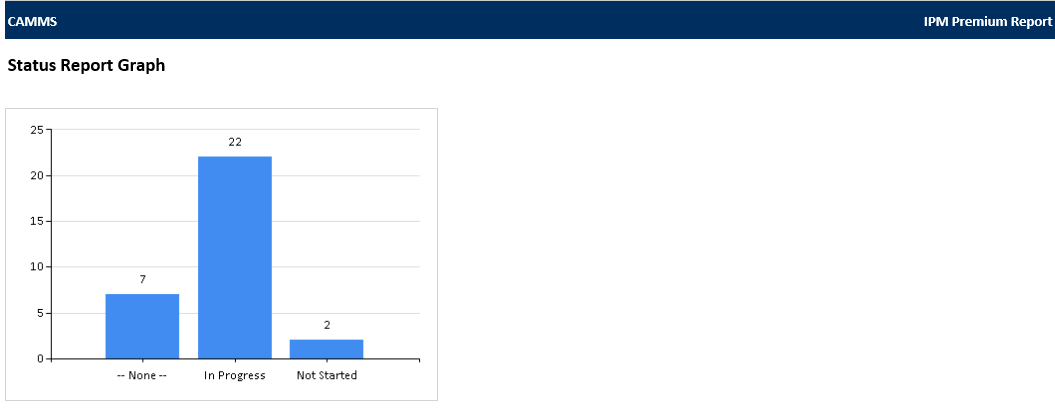
Task: Click the In Progress bar
Action: tap(235, 258)
